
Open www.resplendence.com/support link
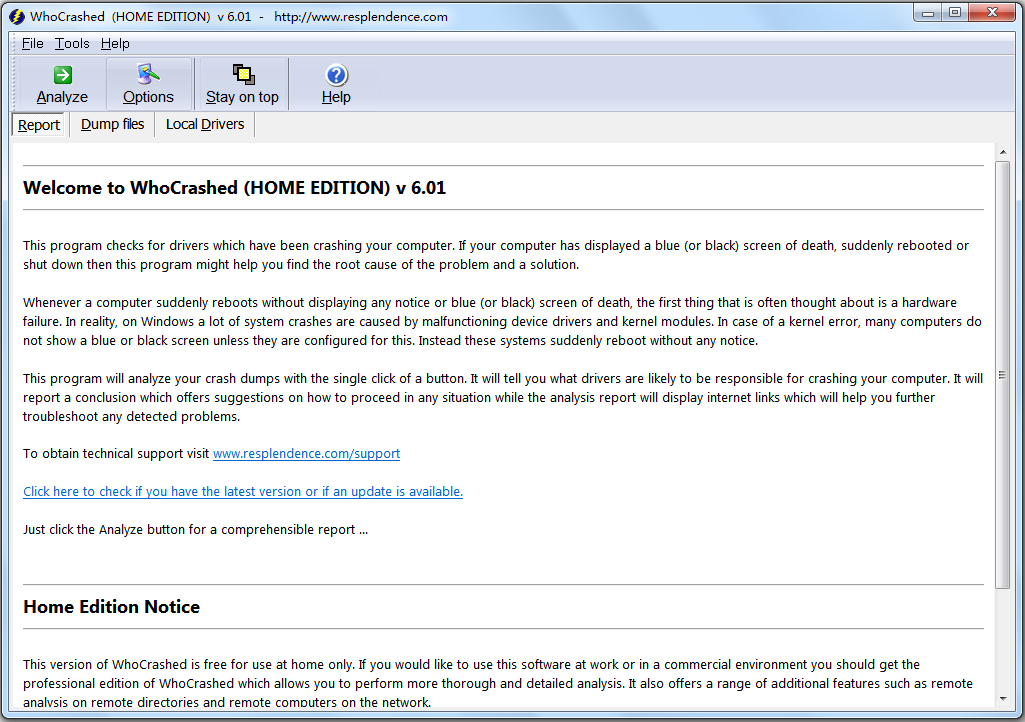click(x=307, y=454)
